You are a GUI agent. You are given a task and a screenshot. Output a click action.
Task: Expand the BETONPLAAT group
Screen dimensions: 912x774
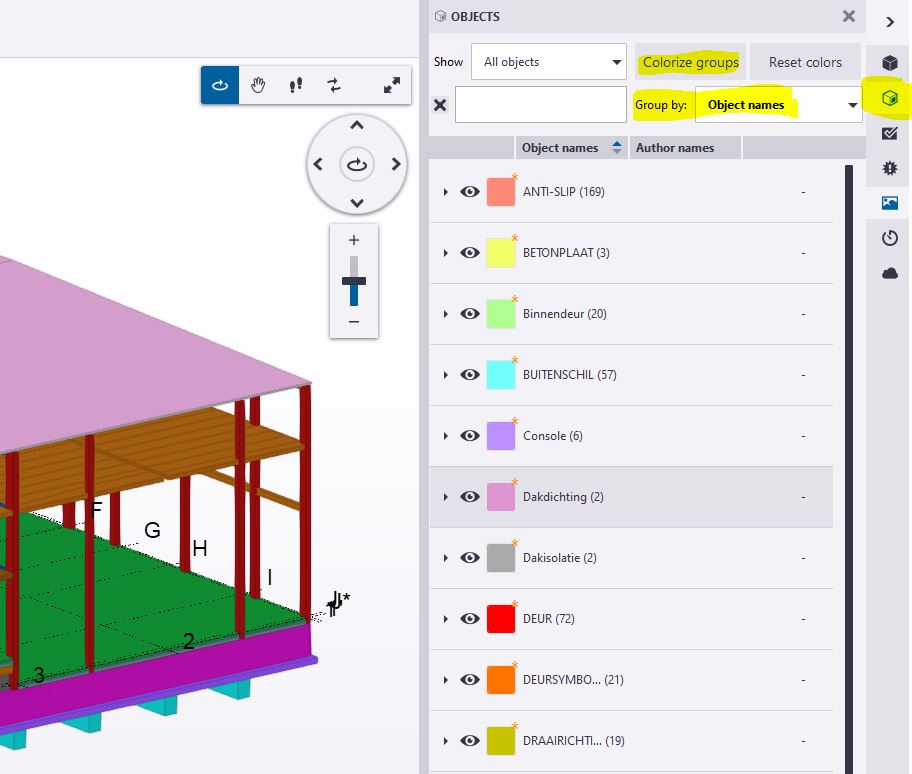(446, 253)
